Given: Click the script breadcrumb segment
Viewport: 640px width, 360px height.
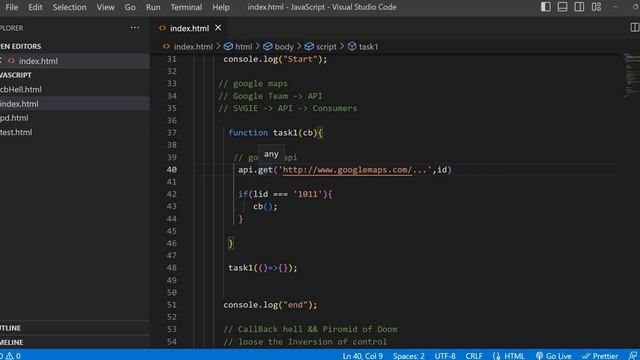Looking at the screenshot, I should click(x=326, y=47).
